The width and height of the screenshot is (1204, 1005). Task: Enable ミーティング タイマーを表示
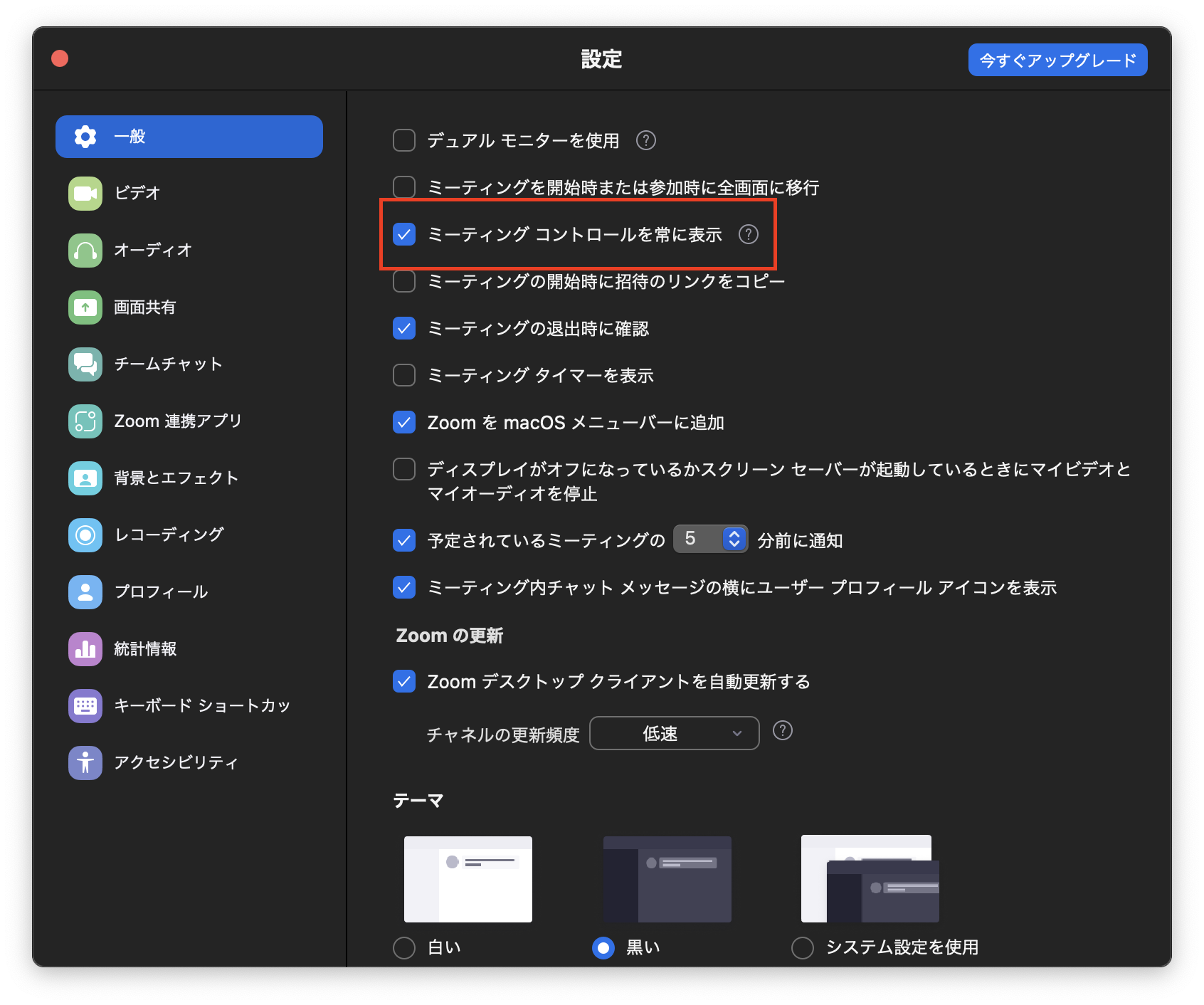click(403, 375)
